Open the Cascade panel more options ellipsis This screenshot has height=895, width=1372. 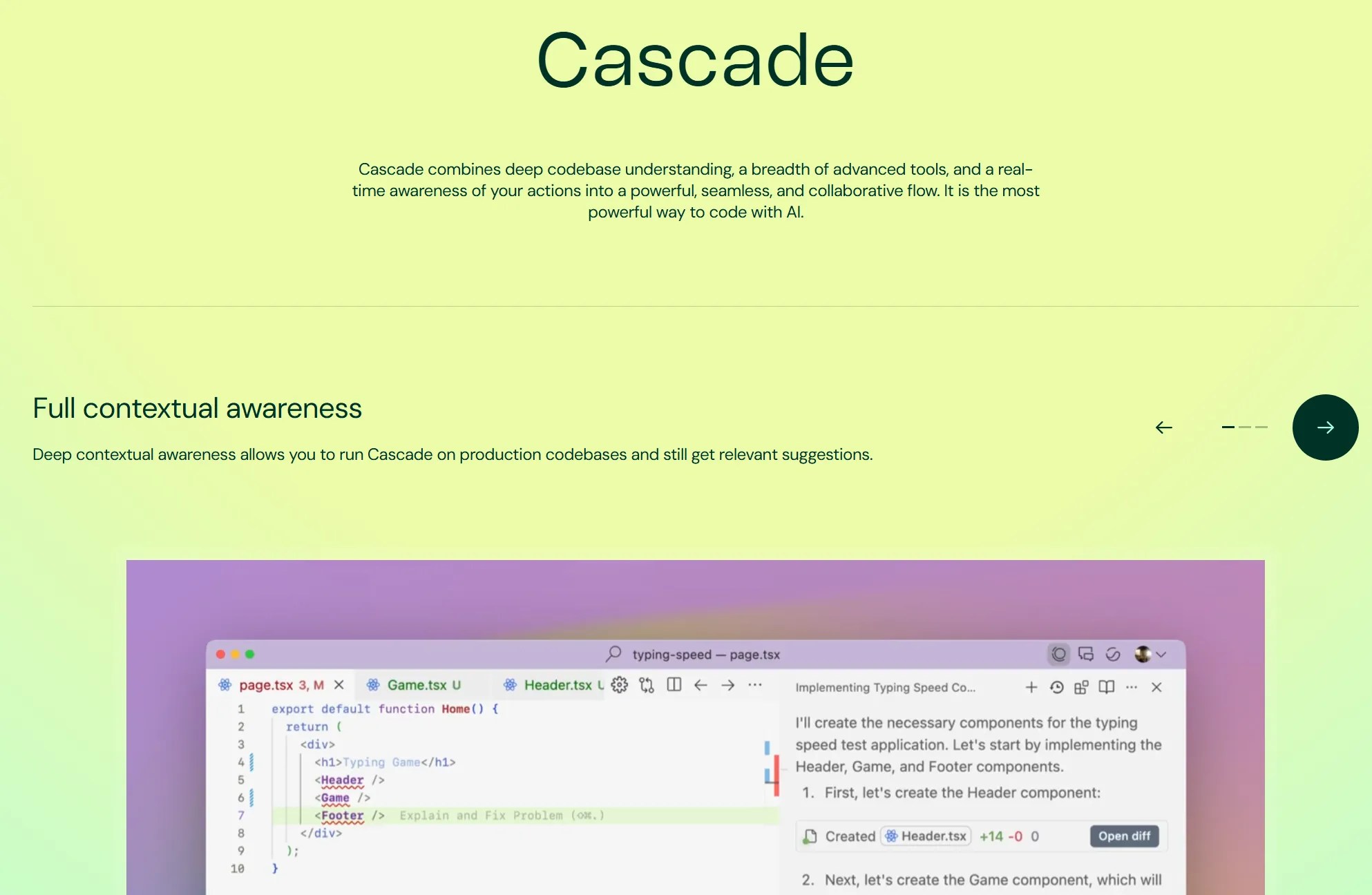coord(1132,687)
